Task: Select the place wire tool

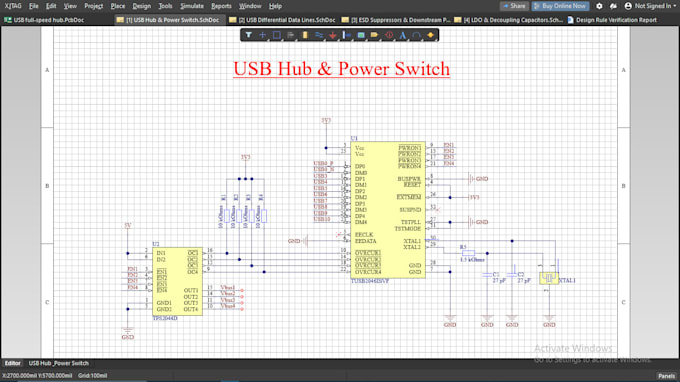Action: pos(319,35)
